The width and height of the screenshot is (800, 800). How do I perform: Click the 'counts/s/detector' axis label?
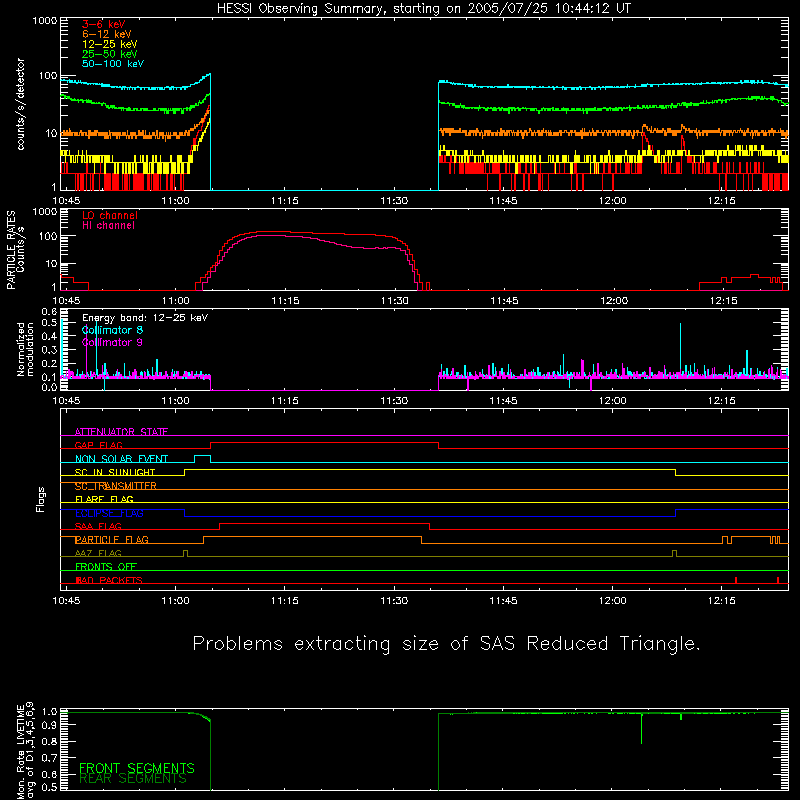[x=20, y=104]
